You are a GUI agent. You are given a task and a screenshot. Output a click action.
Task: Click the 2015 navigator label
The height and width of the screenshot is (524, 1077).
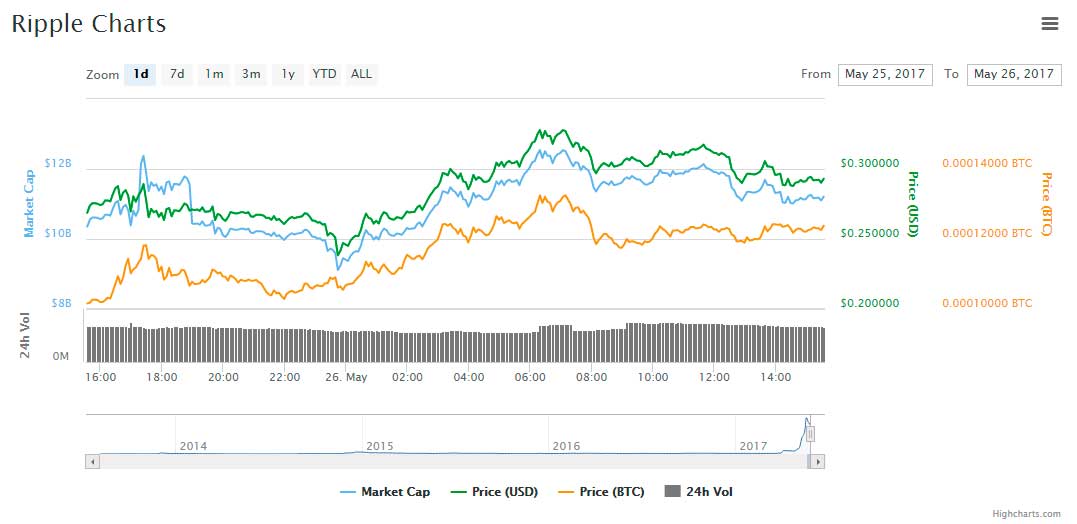[x=380, y=446]
